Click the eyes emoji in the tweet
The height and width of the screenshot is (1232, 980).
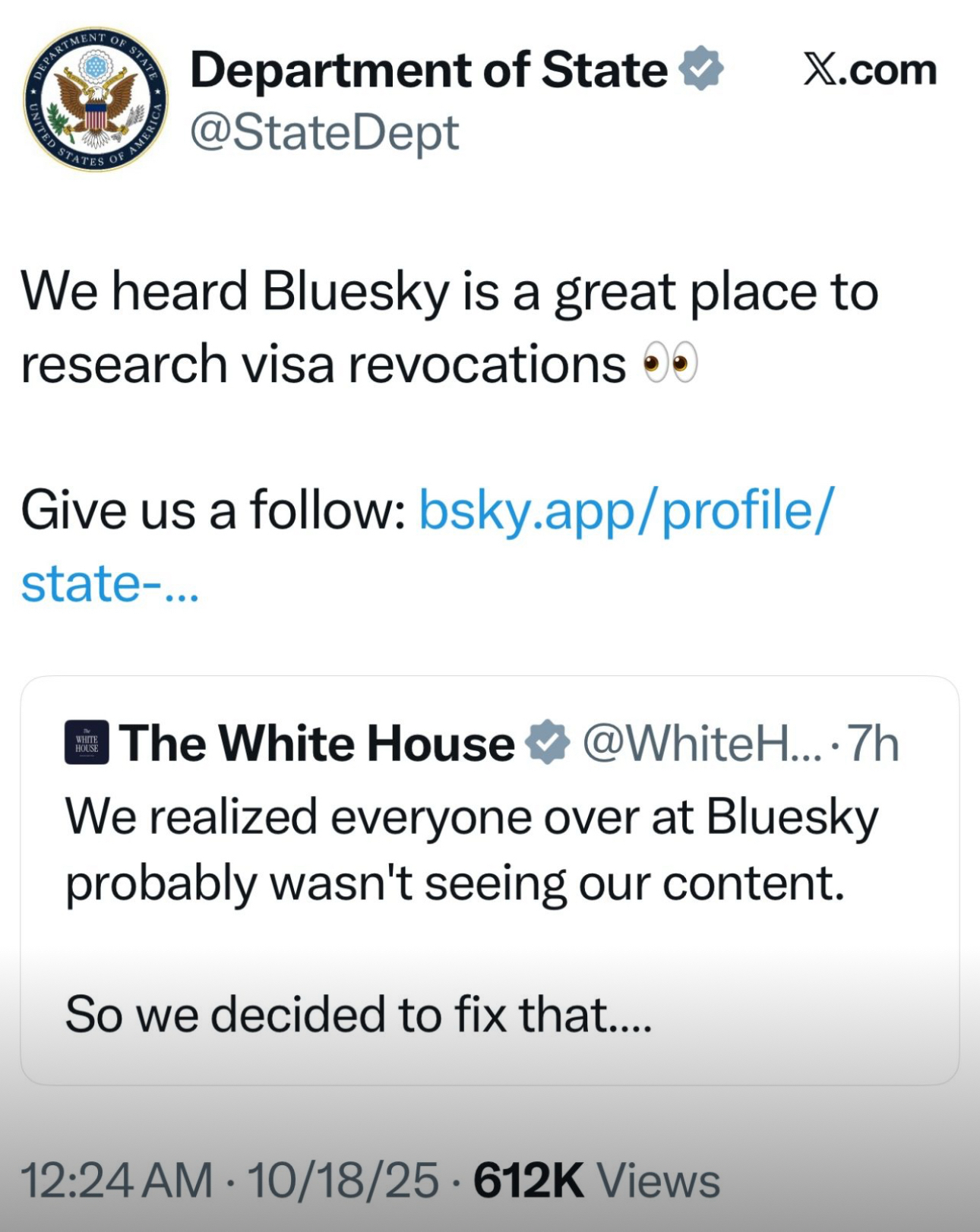click(669, 364)
